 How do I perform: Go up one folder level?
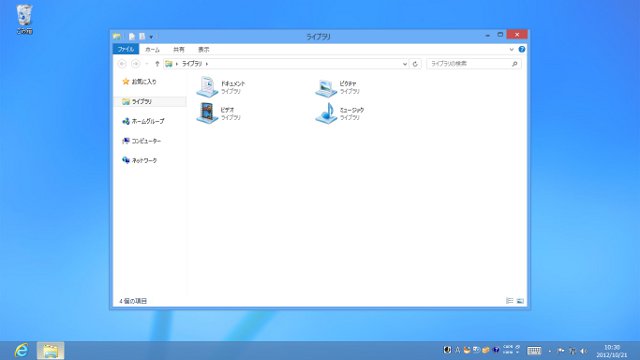pos(157,64)
